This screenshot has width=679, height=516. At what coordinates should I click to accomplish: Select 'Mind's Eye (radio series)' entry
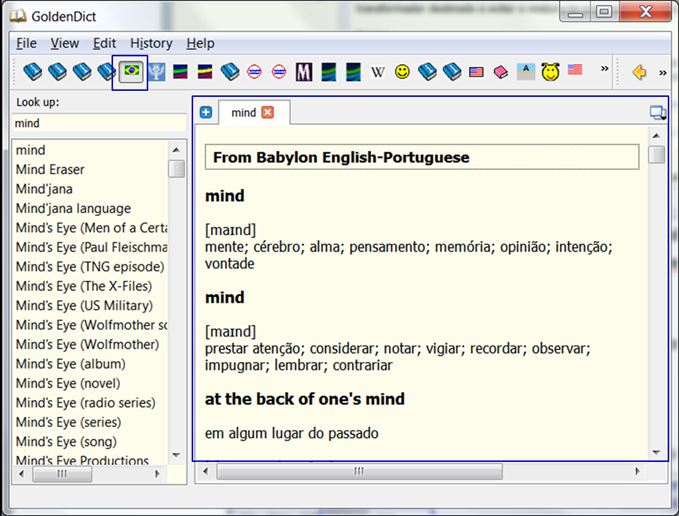pyautogui.click(x=86, y=403)
